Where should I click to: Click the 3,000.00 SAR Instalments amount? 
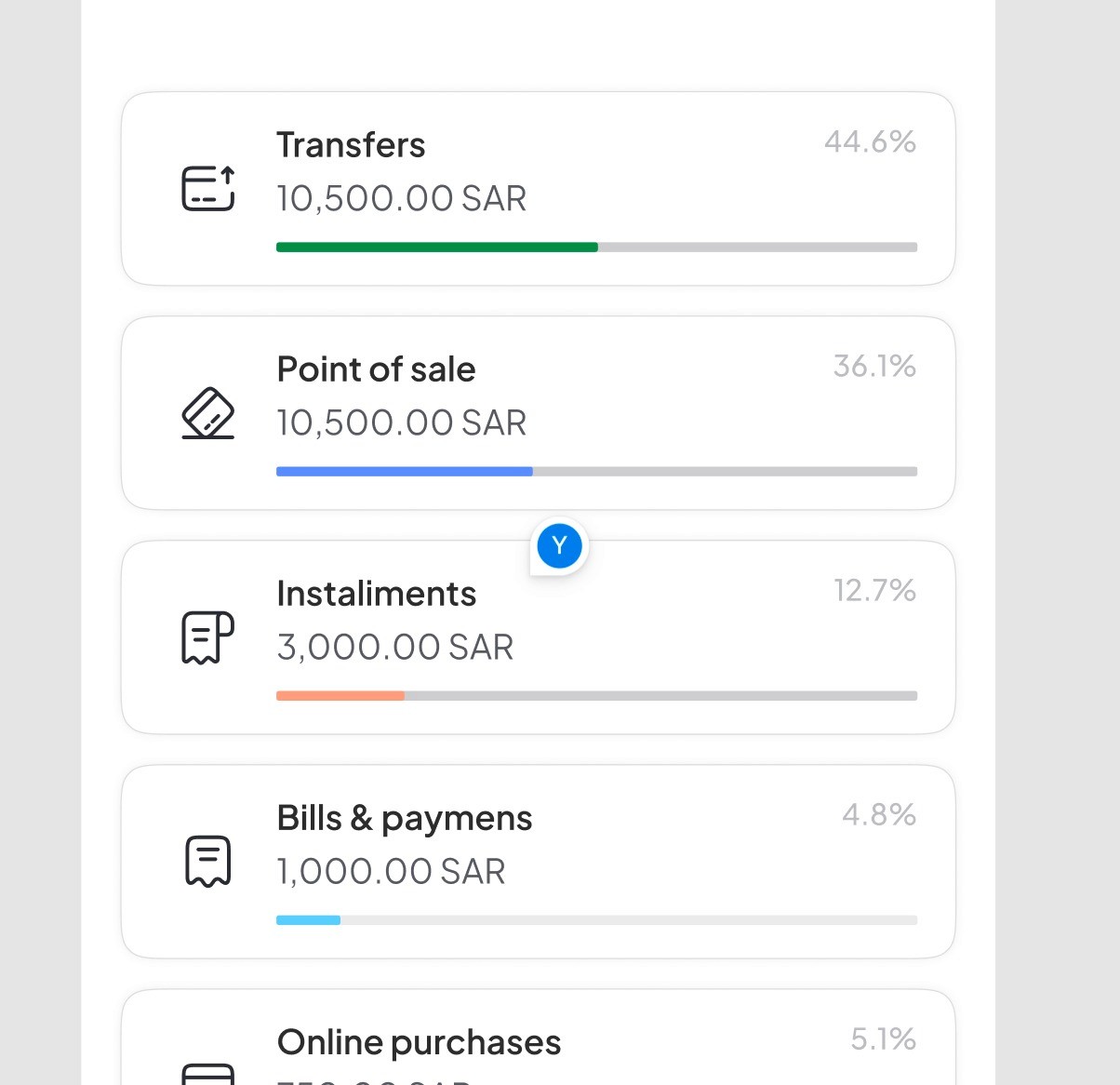tap(394, 647)
